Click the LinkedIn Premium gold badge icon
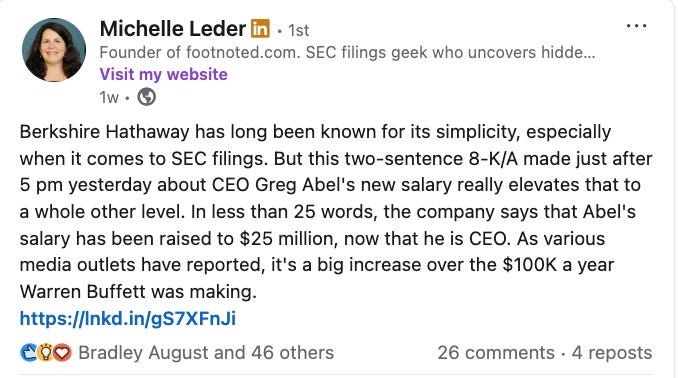Image resolution: width=678 pixels, height=378 pixels. coord(260,29)
